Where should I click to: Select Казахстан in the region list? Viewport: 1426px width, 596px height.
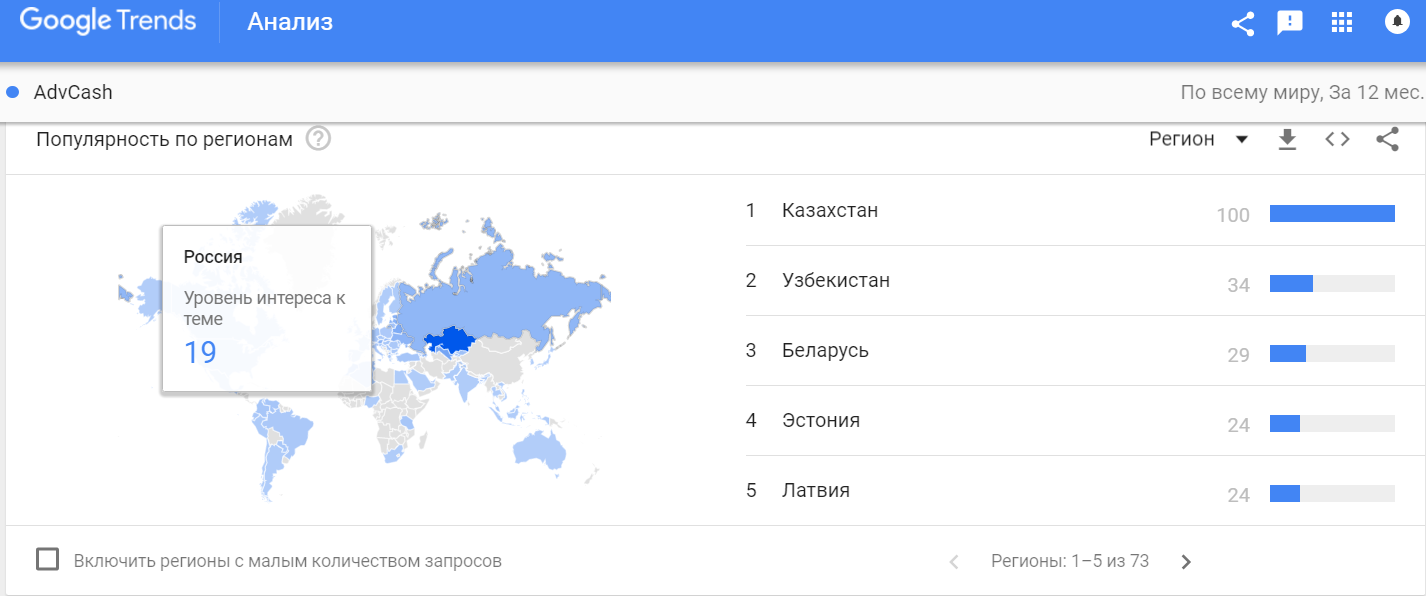click(x=830, y=211)
